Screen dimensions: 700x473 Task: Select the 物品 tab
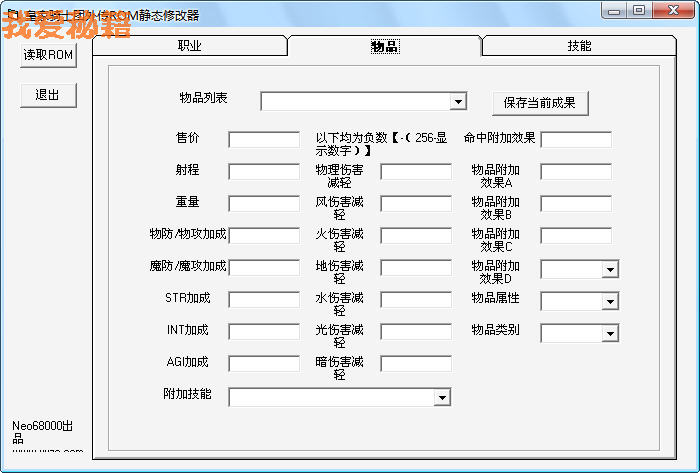pos(385,46)
